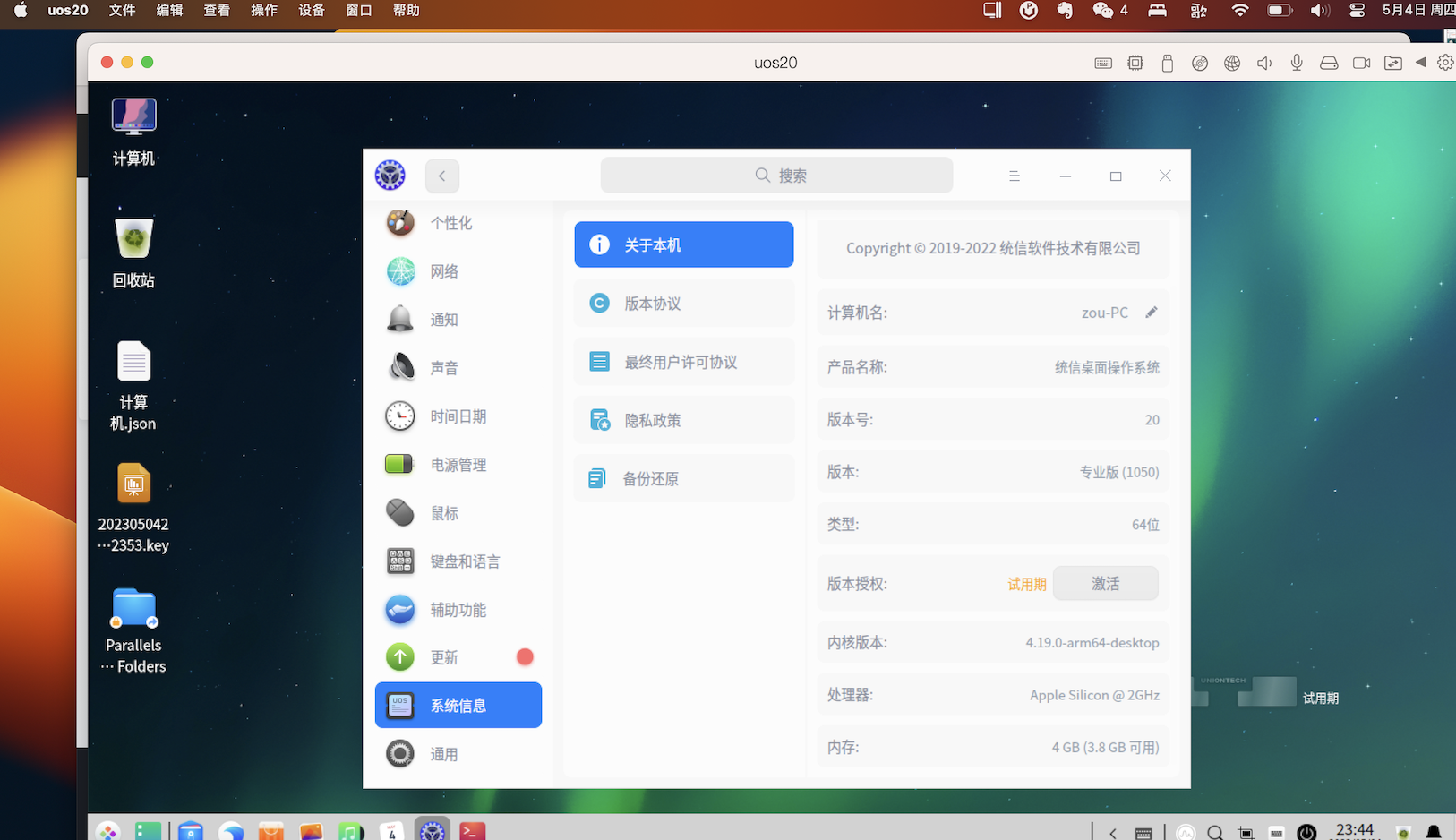Click the memory value 4 GB (3.8 GB 可用)
Viewport: 1456px width, 840px height.
click(1106, 748)
